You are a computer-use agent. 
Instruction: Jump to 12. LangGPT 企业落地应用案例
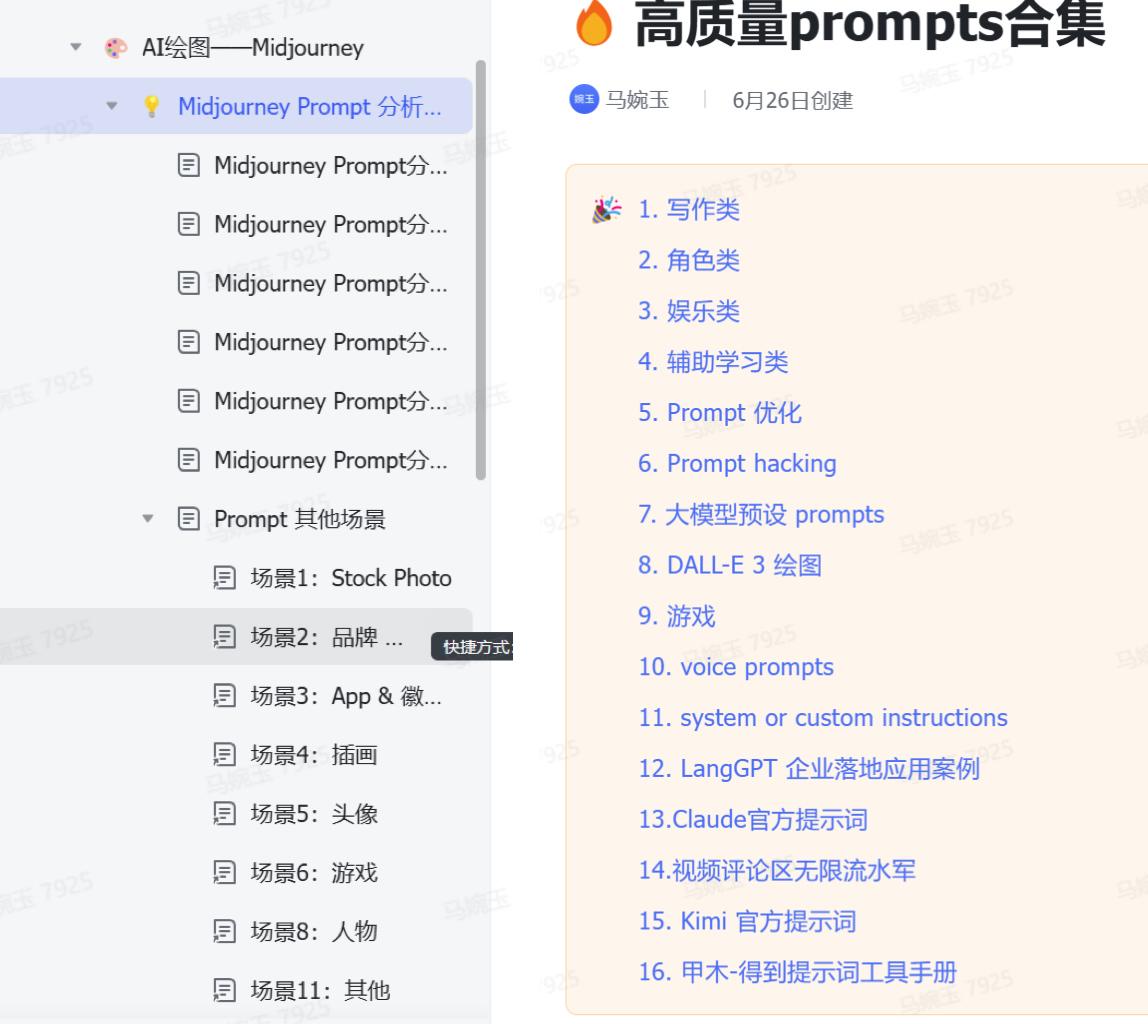click(x=809, y=769)
